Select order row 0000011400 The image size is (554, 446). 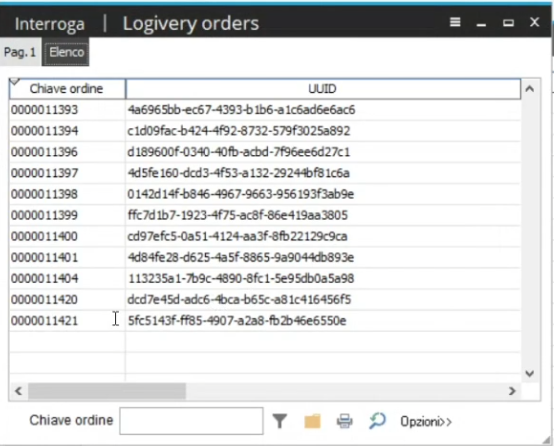click(x=265, y=236)
